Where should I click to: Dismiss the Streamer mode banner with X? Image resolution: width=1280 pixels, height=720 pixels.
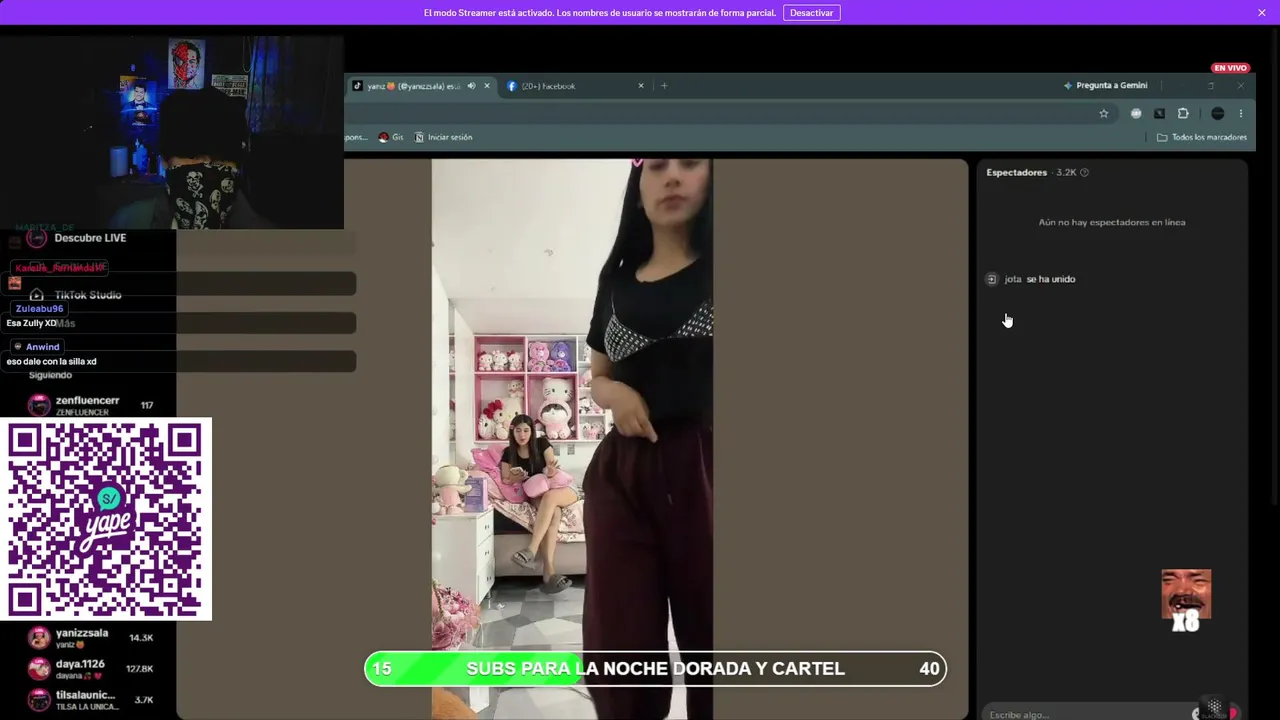pos(1262,13)
